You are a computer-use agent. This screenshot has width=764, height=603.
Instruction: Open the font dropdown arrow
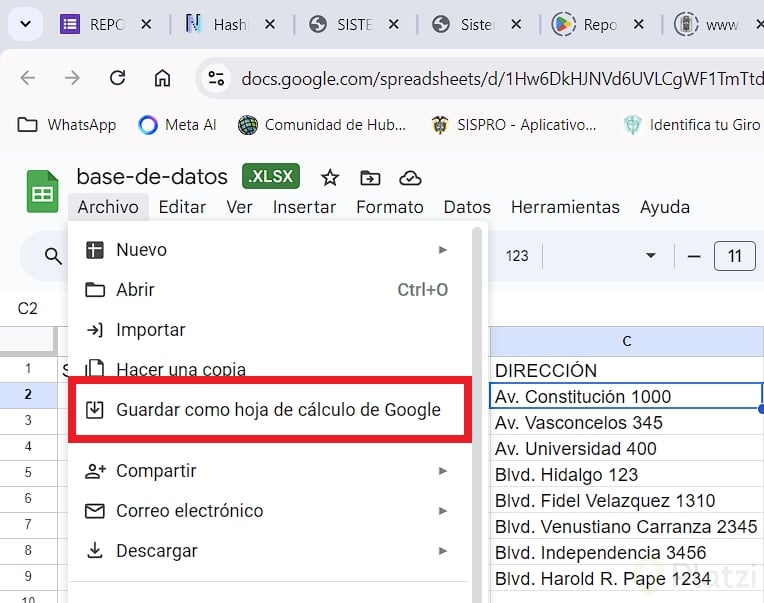coord(650,256)
